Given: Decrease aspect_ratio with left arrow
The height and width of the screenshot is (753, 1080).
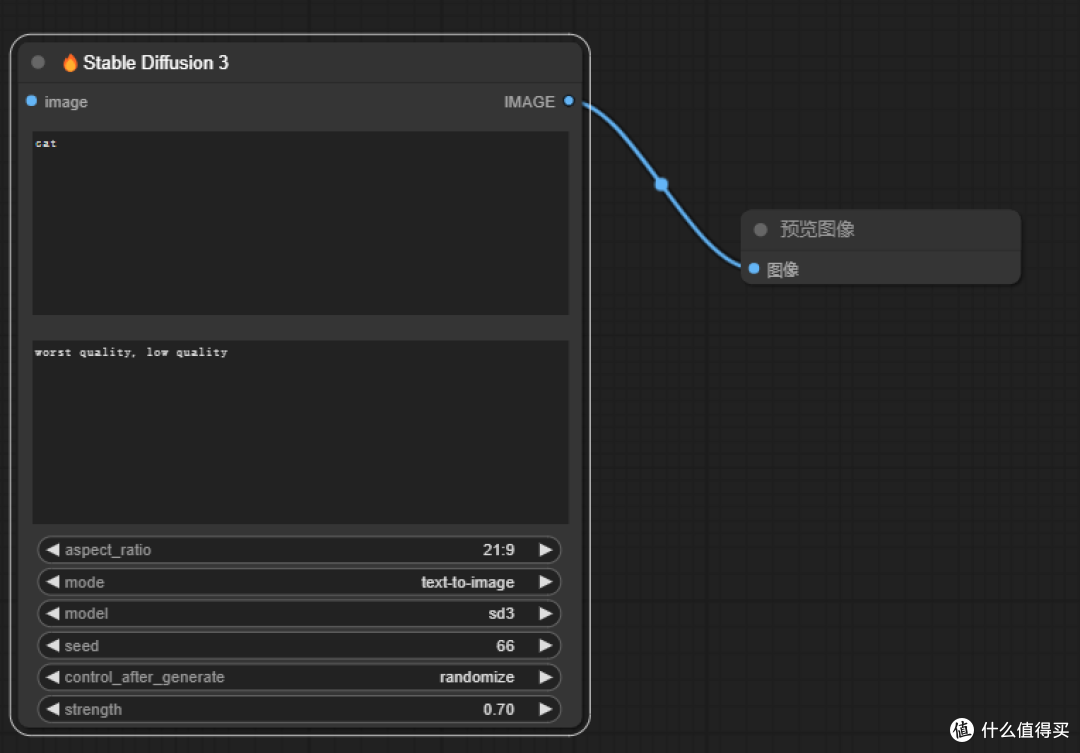Looking at the screenshot, I should 52,550.
